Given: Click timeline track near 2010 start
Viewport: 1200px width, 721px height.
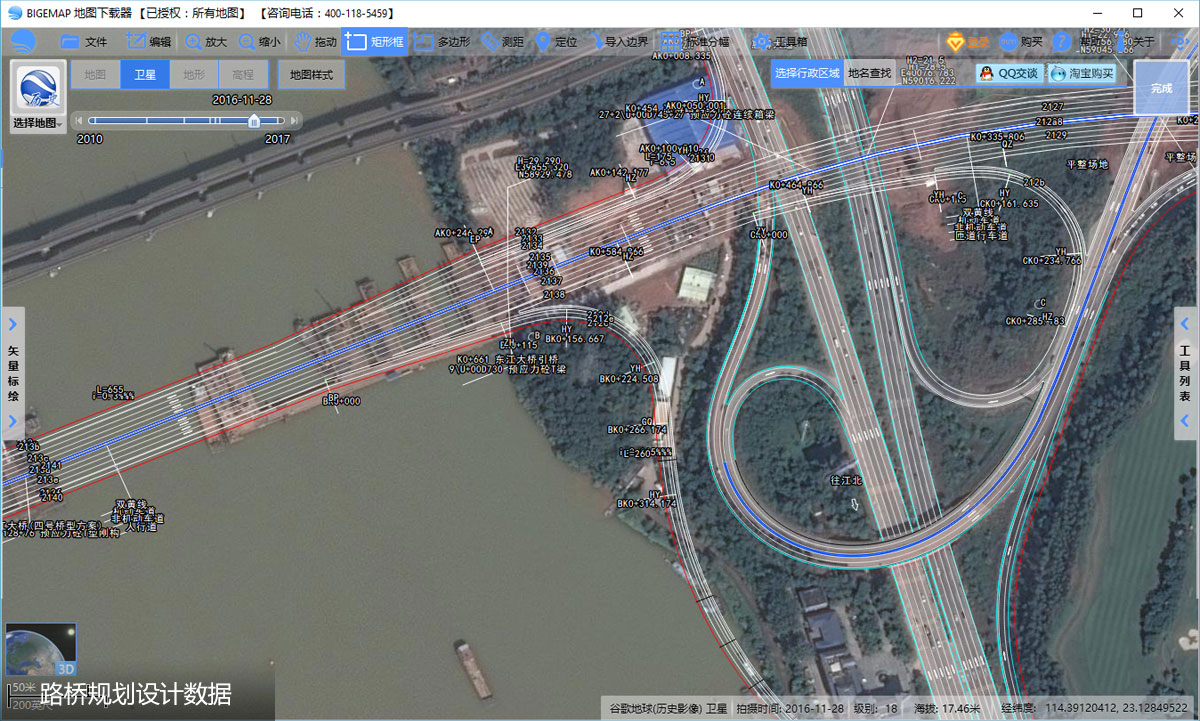Looking at the screenshot, I should 93,121.
